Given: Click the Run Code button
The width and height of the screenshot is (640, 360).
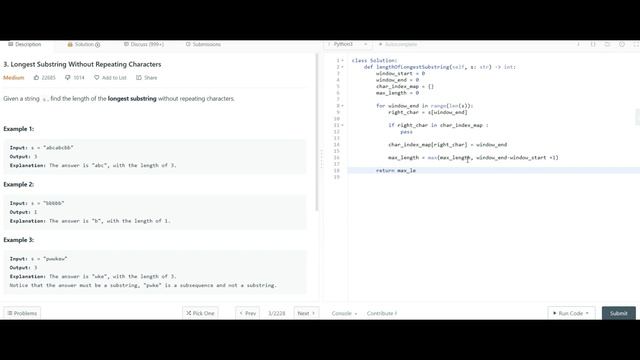Looking at the screenshot, I should tap(571, 313).
